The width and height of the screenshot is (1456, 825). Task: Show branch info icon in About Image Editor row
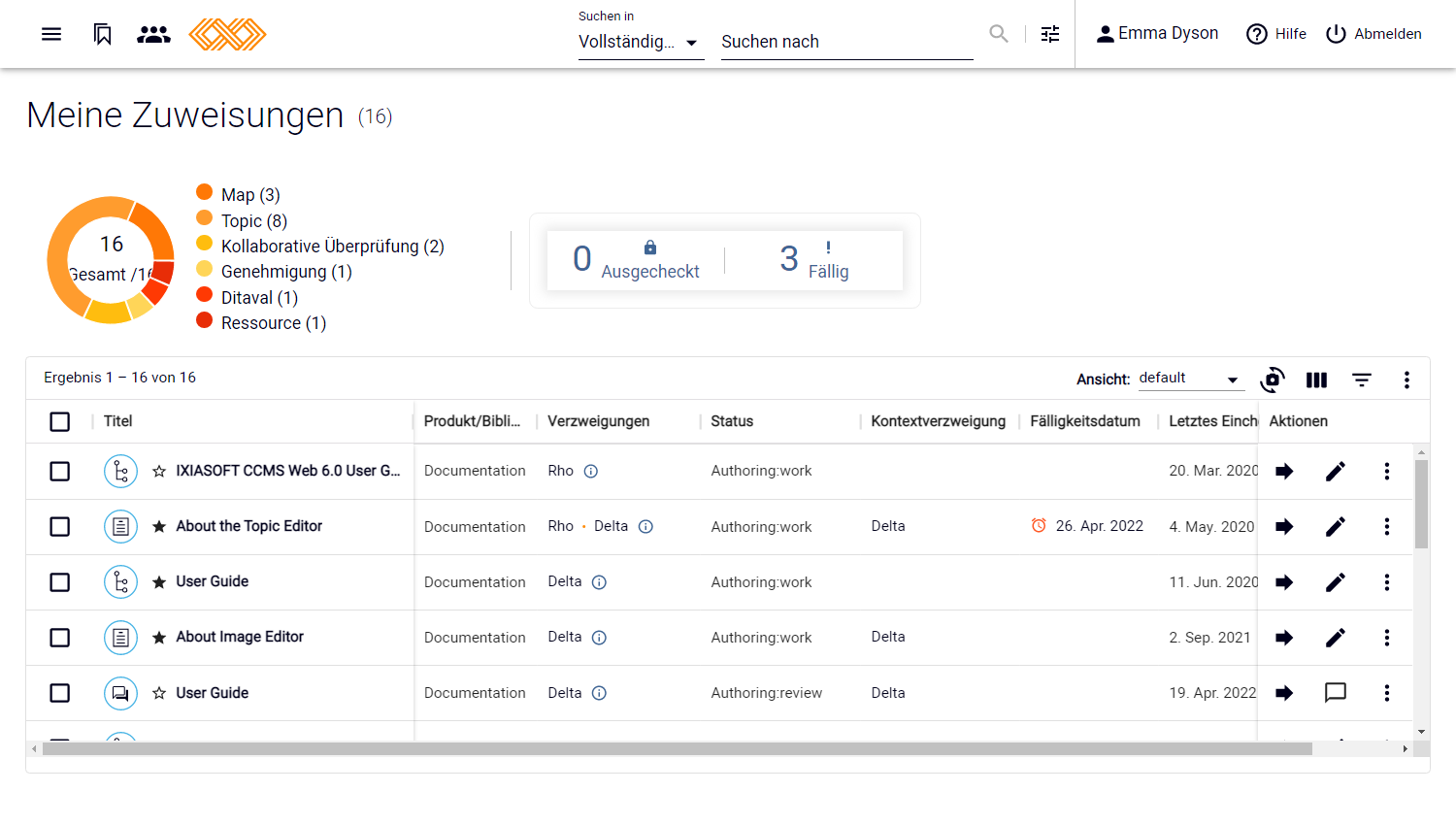pyautogui.click(x=599, y=638)
